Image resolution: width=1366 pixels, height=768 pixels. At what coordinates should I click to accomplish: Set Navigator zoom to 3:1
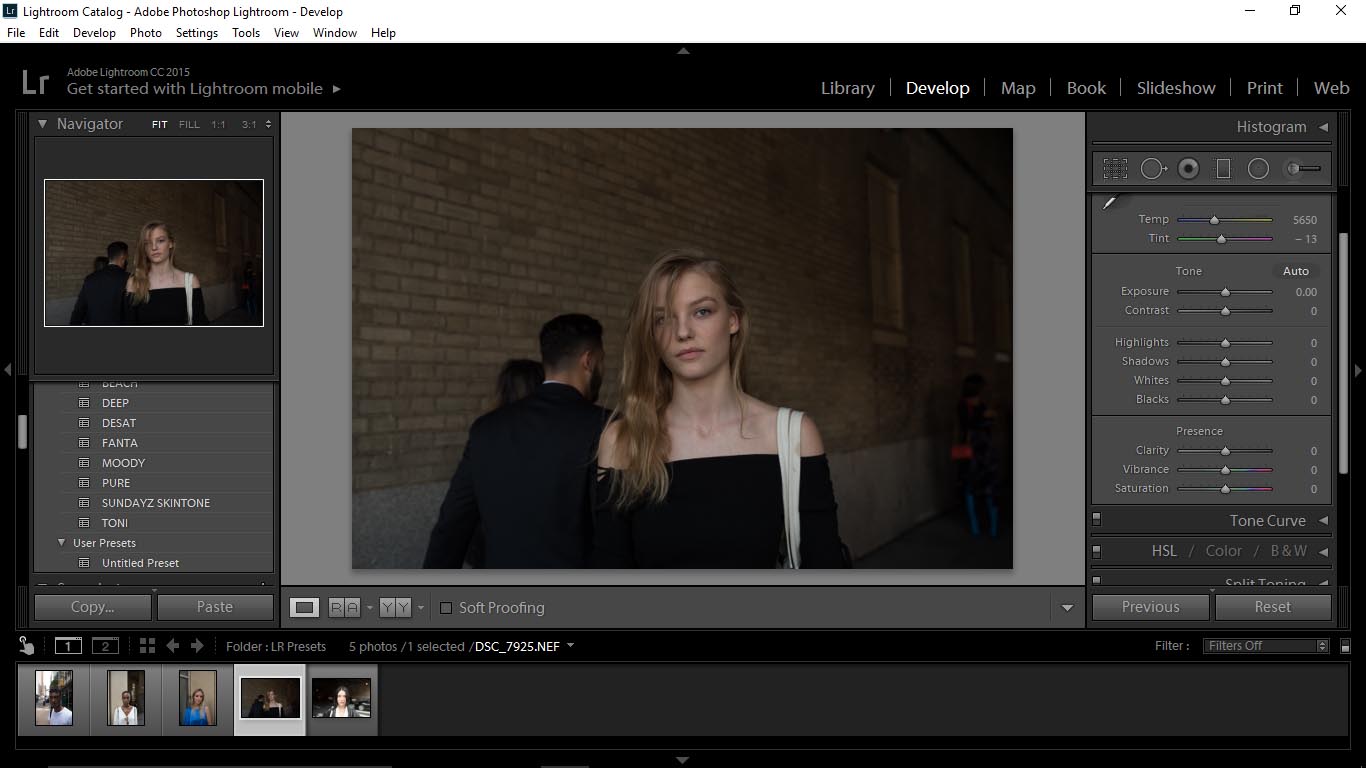click(x=249, y=125)
